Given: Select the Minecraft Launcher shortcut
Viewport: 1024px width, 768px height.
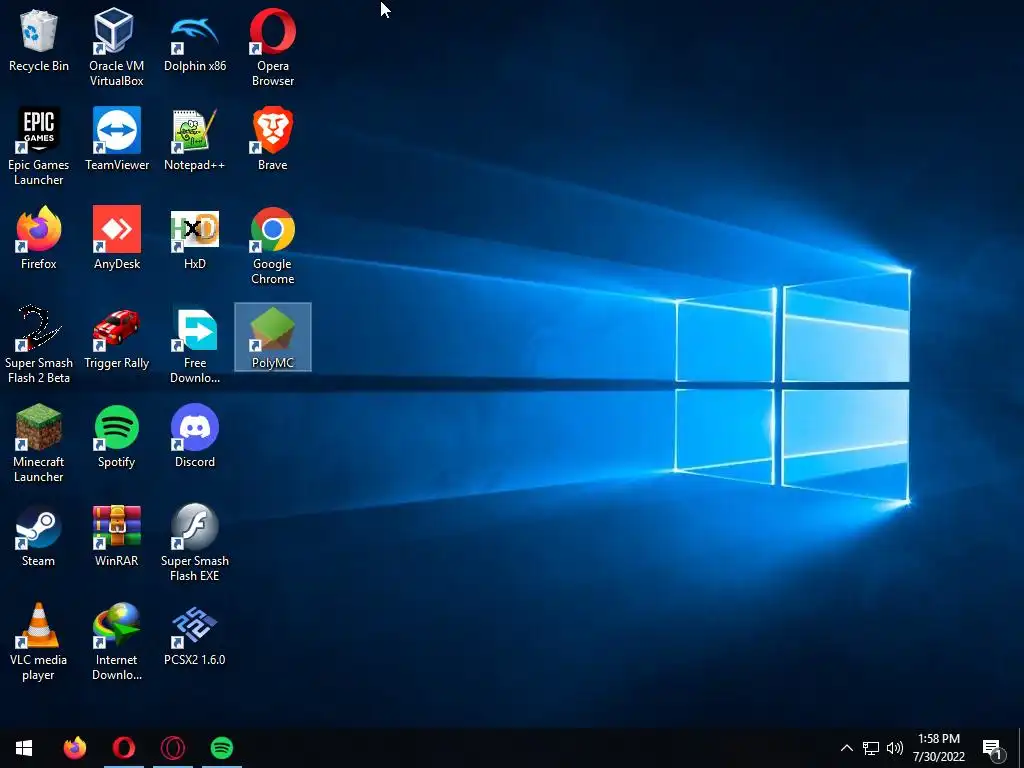Looking at the screenshot, I should pos(39,444).
